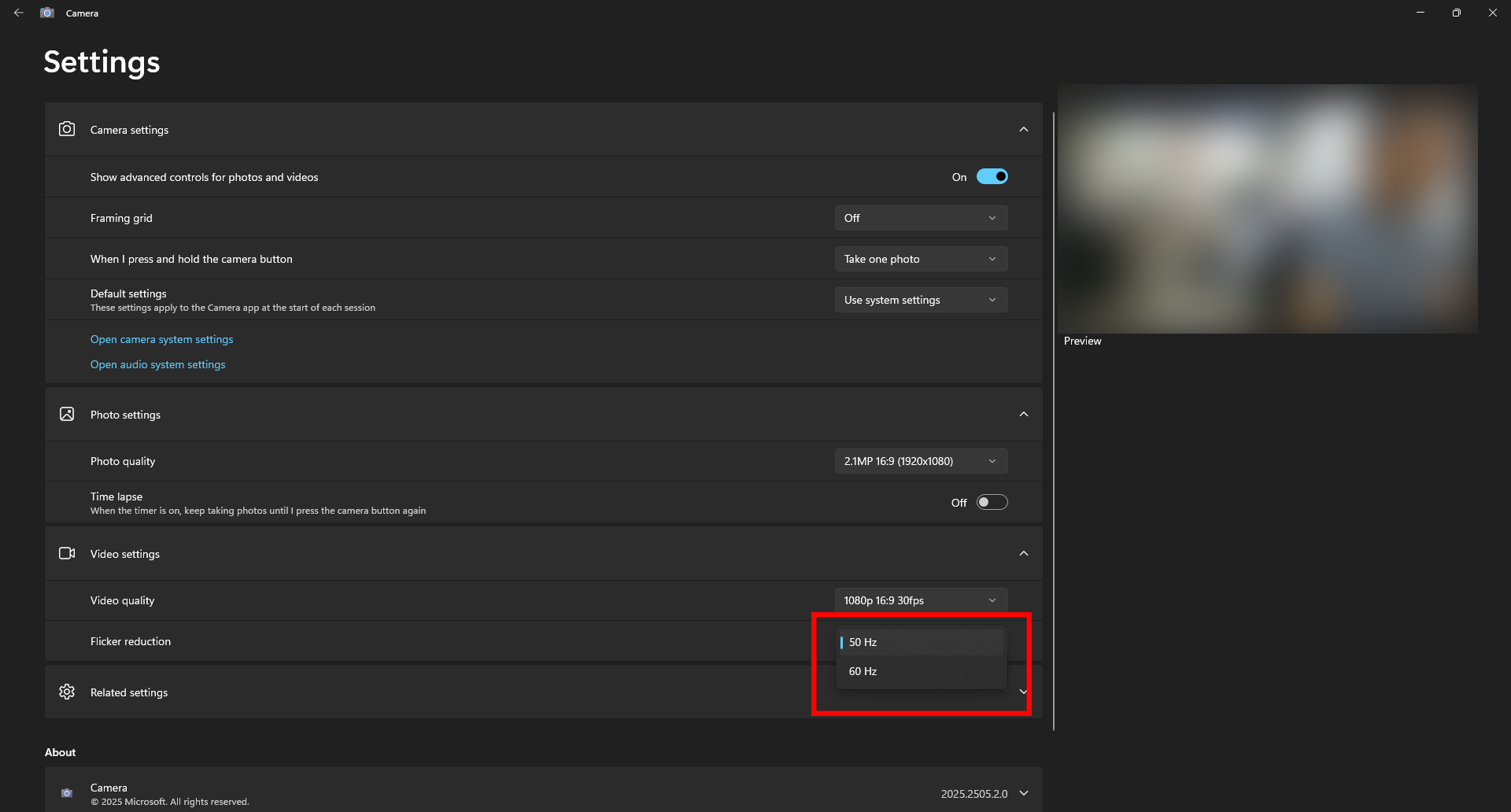The height and width of the screenshot is (812, 1511).
Task: Click the Preview label under the image
Action: tap(1082, 341)
